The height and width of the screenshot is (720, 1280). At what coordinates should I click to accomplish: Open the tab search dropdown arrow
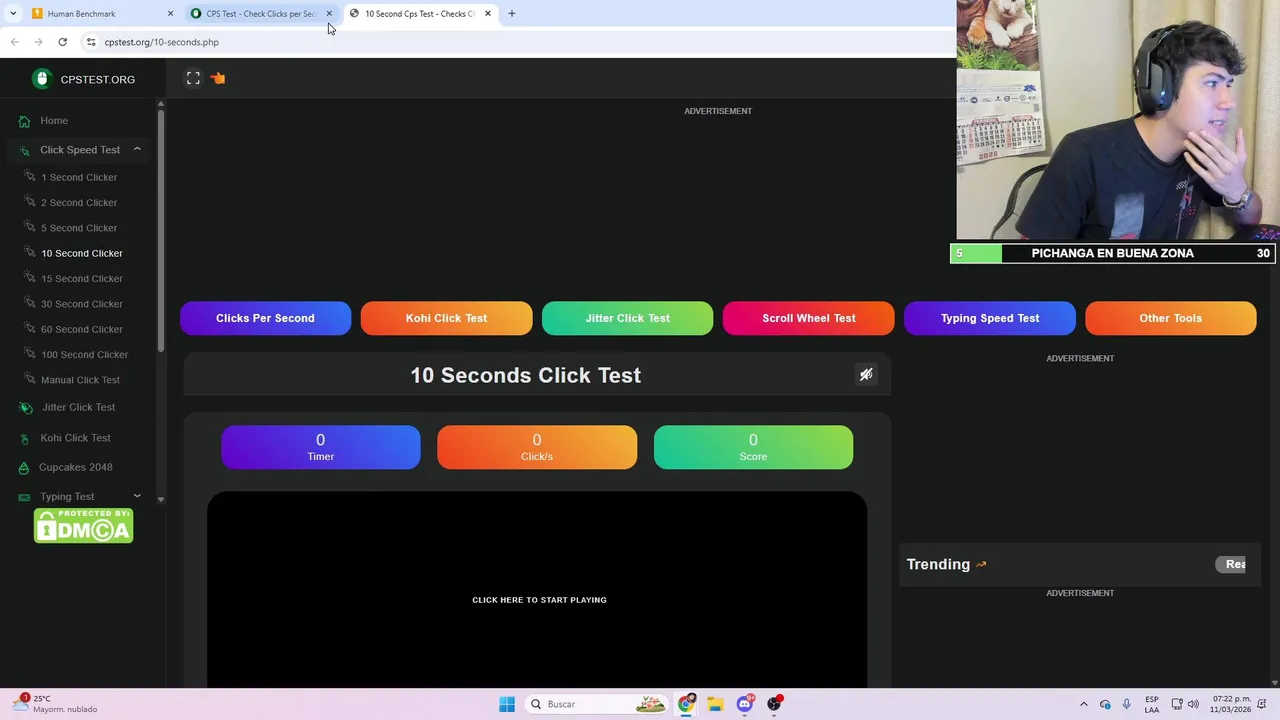pos(13,14)
